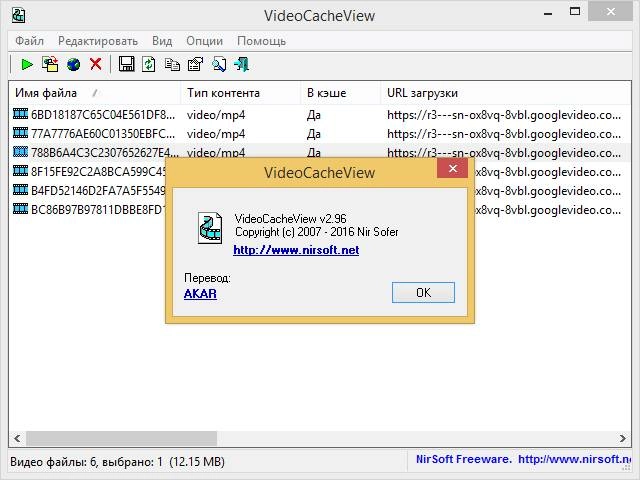640x480 pixels.
Task: Select file name 788B6A4C3C2307652627E4...
Action: click(x=105, y=153)
